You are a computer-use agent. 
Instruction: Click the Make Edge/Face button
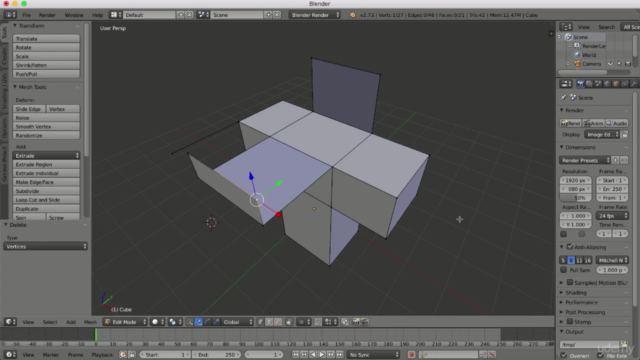(x=46, y=182)
